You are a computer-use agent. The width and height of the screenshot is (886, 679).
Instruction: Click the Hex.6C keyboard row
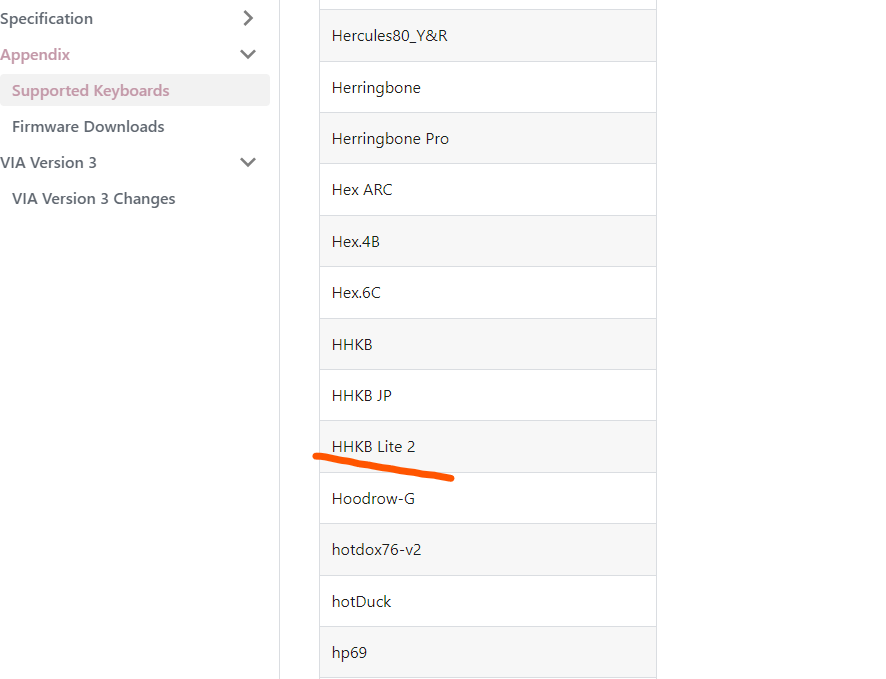(488, 293)
